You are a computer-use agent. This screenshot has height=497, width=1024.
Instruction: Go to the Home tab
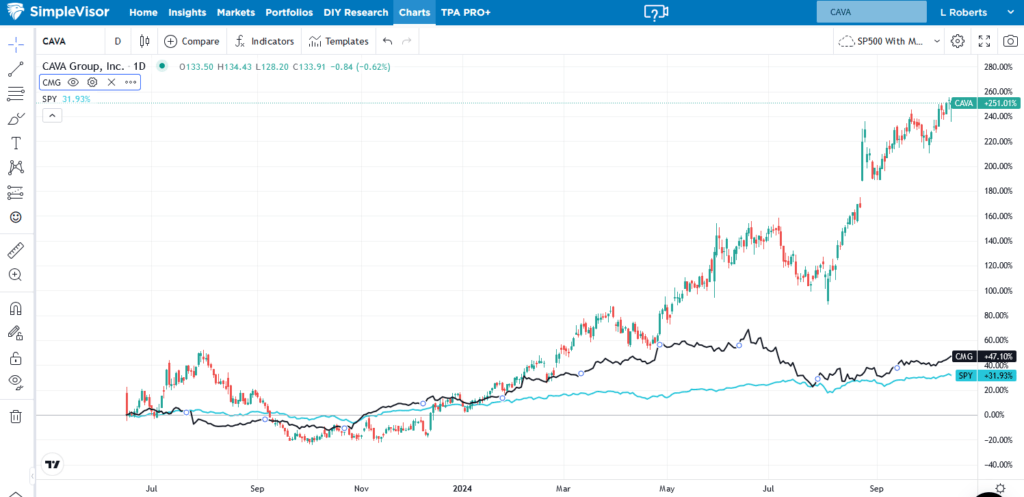pyautogui.click(x=143, y=12)
